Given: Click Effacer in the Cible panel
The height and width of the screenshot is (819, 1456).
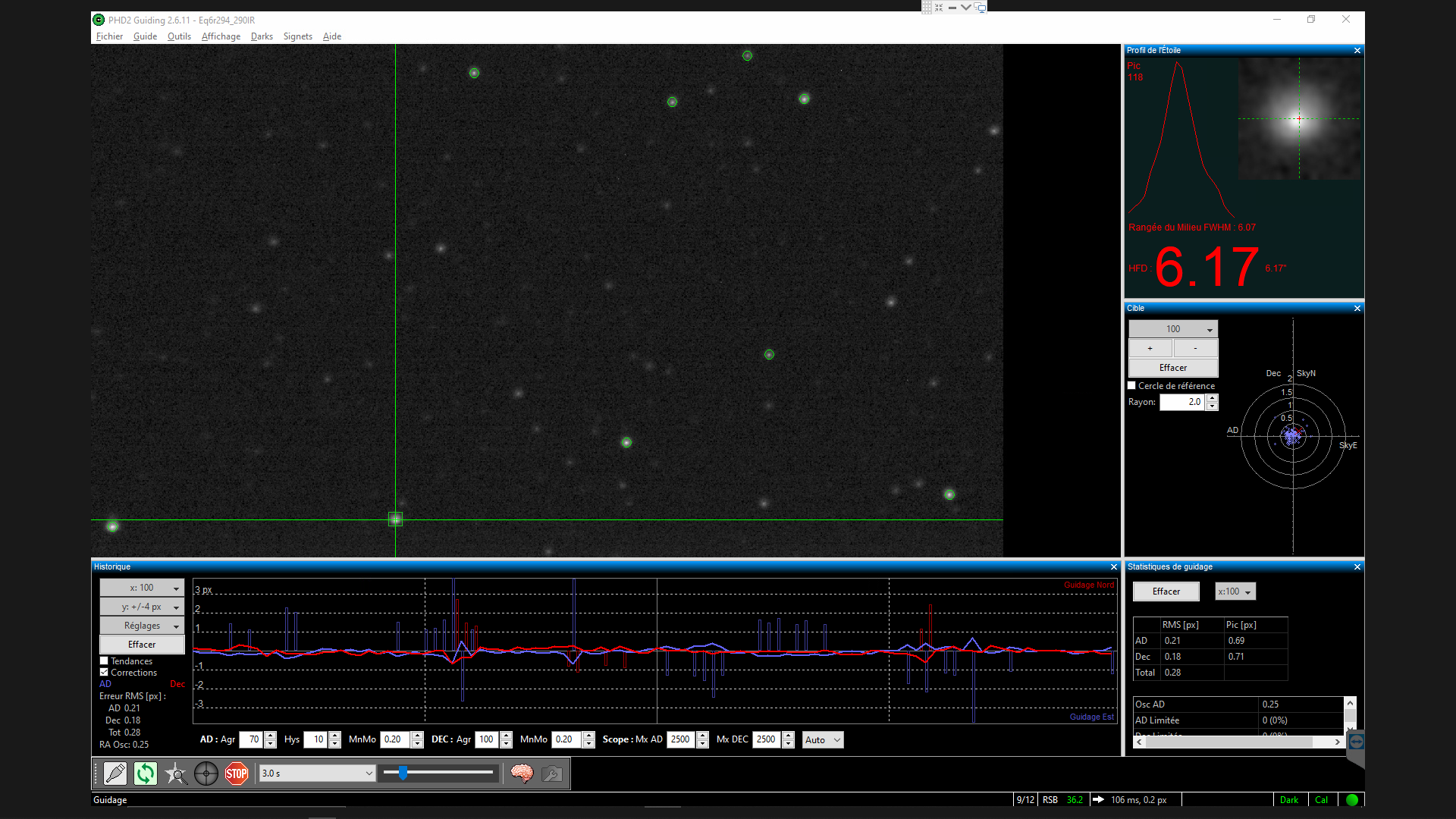Looking at the screenshot, I should point(1173,368).
